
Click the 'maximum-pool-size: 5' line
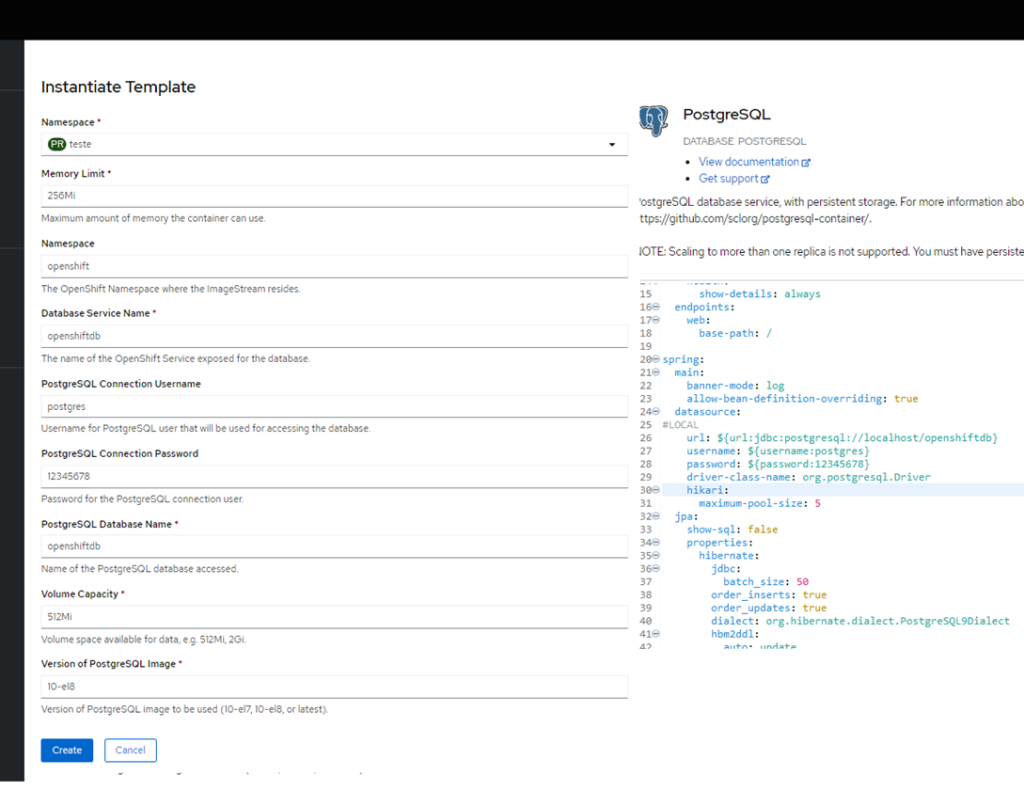pos(760,503)
